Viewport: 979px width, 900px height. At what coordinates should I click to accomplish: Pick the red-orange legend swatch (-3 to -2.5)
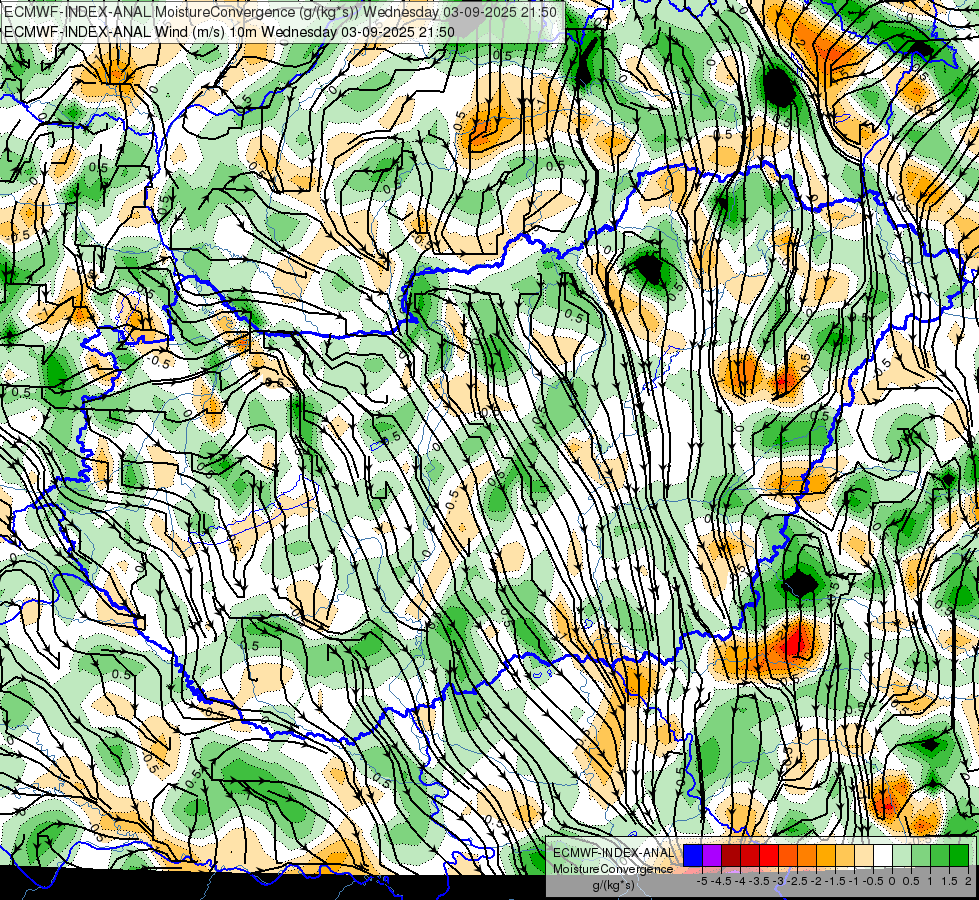click(x=788, y=855)
